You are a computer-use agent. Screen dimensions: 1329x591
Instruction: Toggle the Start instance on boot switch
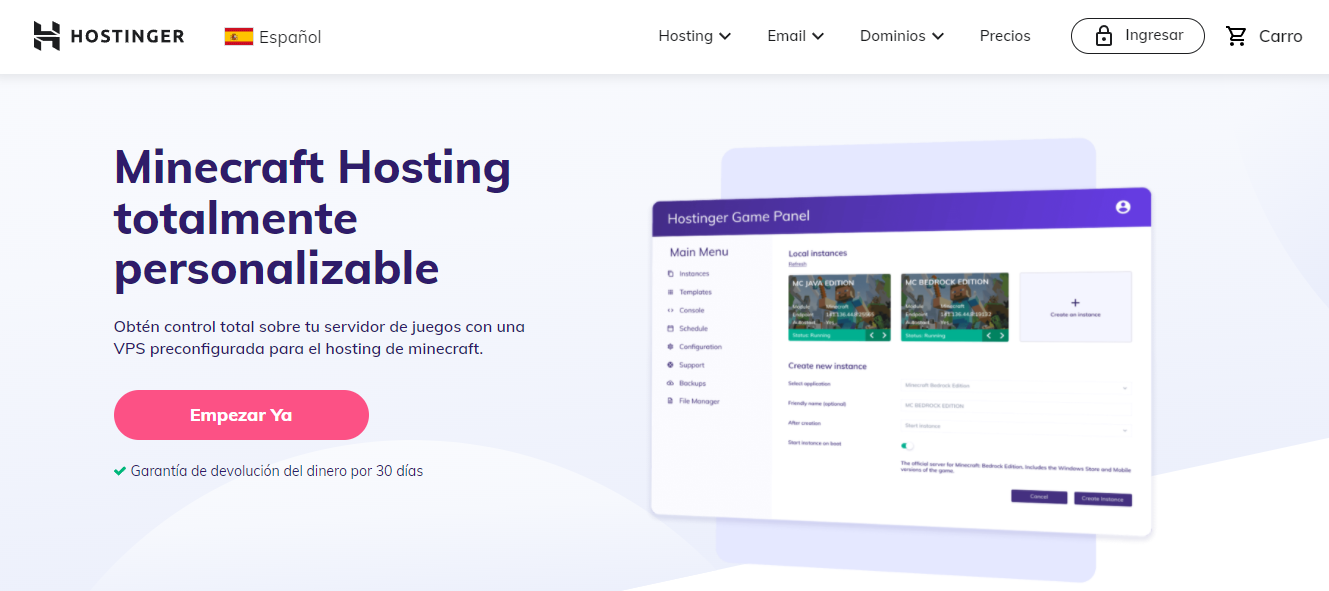(x=907, y=445)
